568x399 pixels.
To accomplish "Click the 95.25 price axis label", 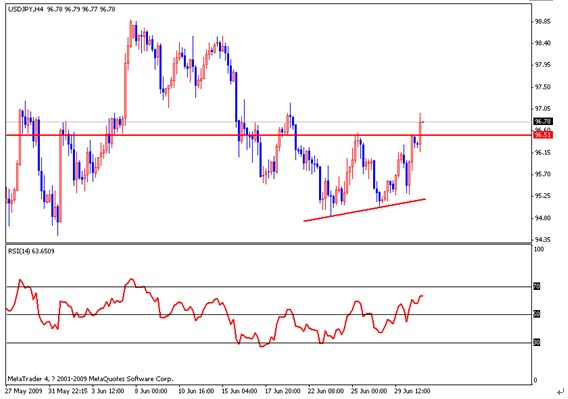I will [543, 196].
